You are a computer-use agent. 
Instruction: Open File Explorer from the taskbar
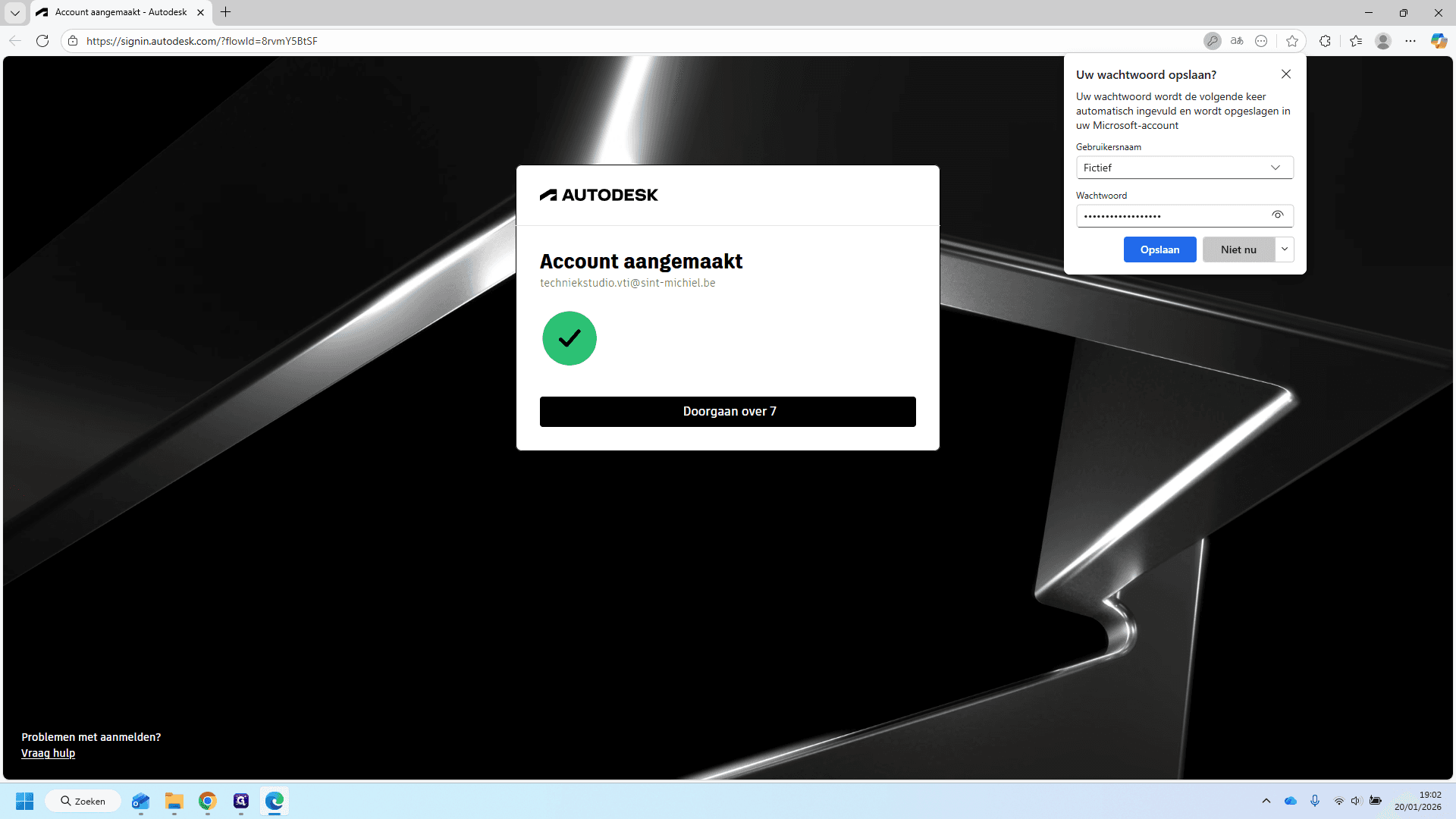tap(174, 801)
